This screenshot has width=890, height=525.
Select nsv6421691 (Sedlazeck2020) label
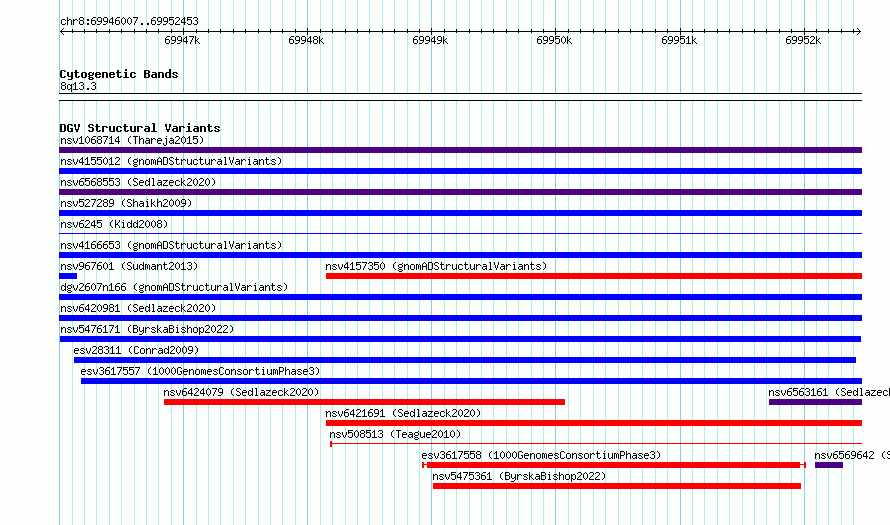tap(403, 413)
